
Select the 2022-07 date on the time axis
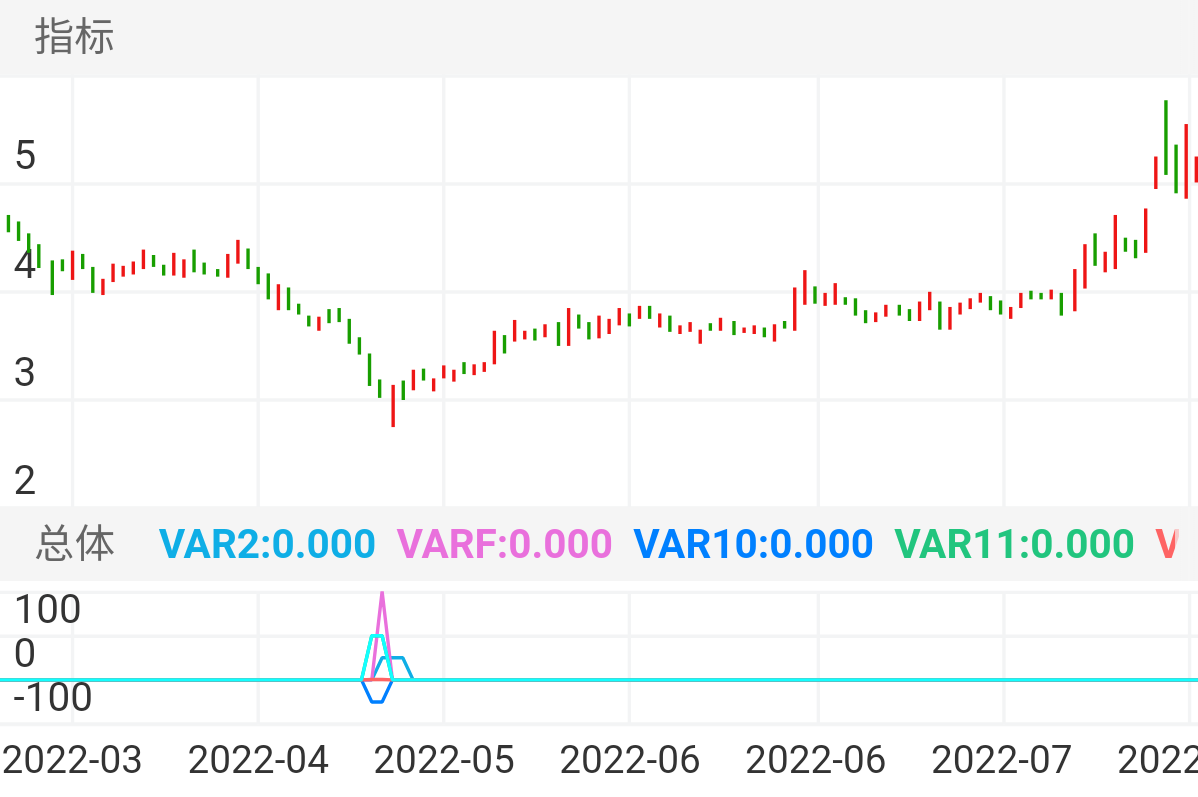[1002, 761]
